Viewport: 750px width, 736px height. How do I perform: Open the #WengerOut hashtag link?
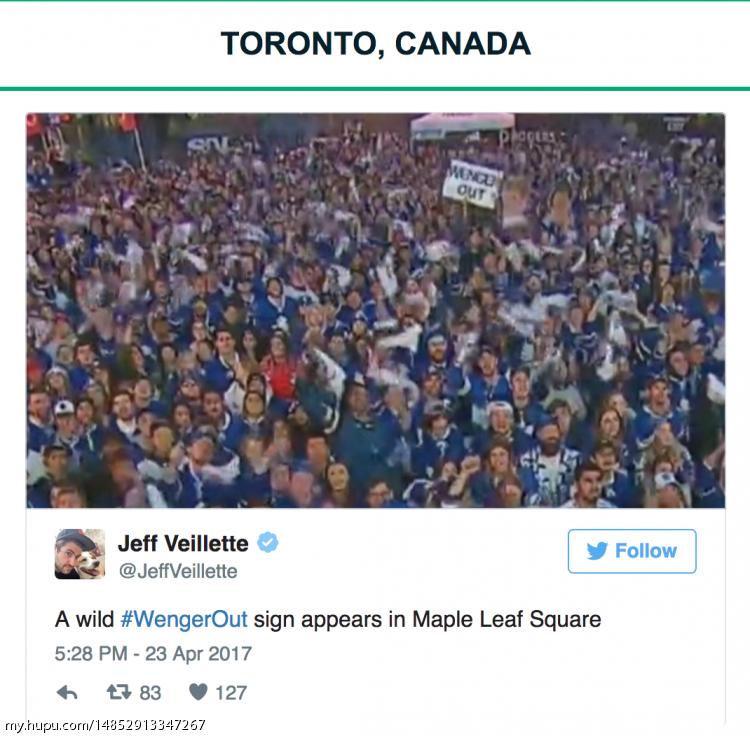[x=184, y=619]
